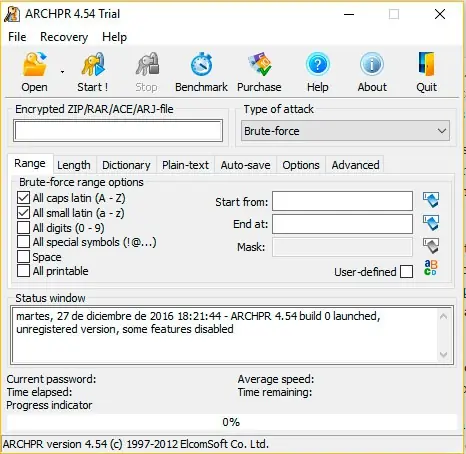
Task: Switch to the Range tab
Action: tap(30, 164)
